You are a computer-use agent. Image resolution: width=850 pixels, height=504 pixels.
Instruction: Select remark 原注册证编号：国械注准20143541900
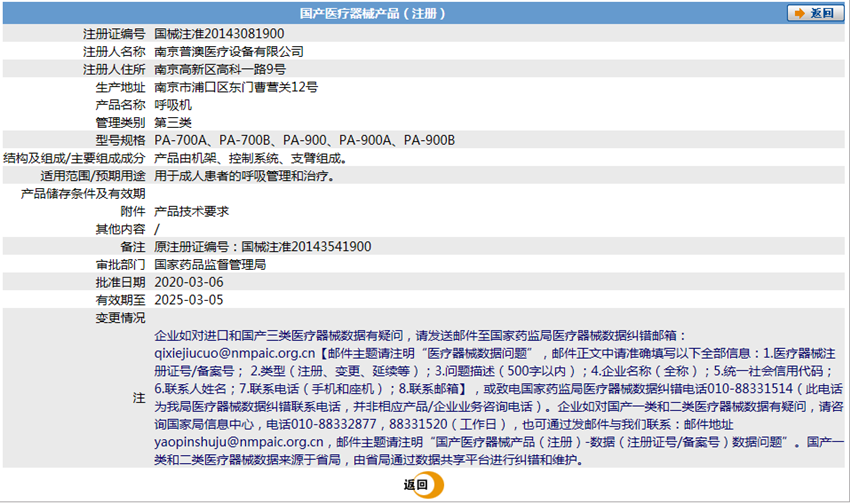263,247
